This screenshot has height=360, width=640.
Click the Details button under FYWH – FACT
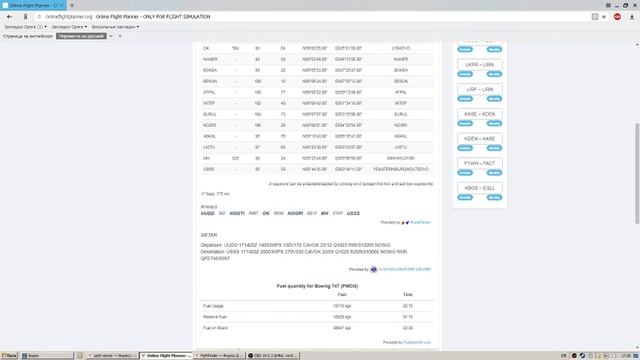[x=465, y=173]
